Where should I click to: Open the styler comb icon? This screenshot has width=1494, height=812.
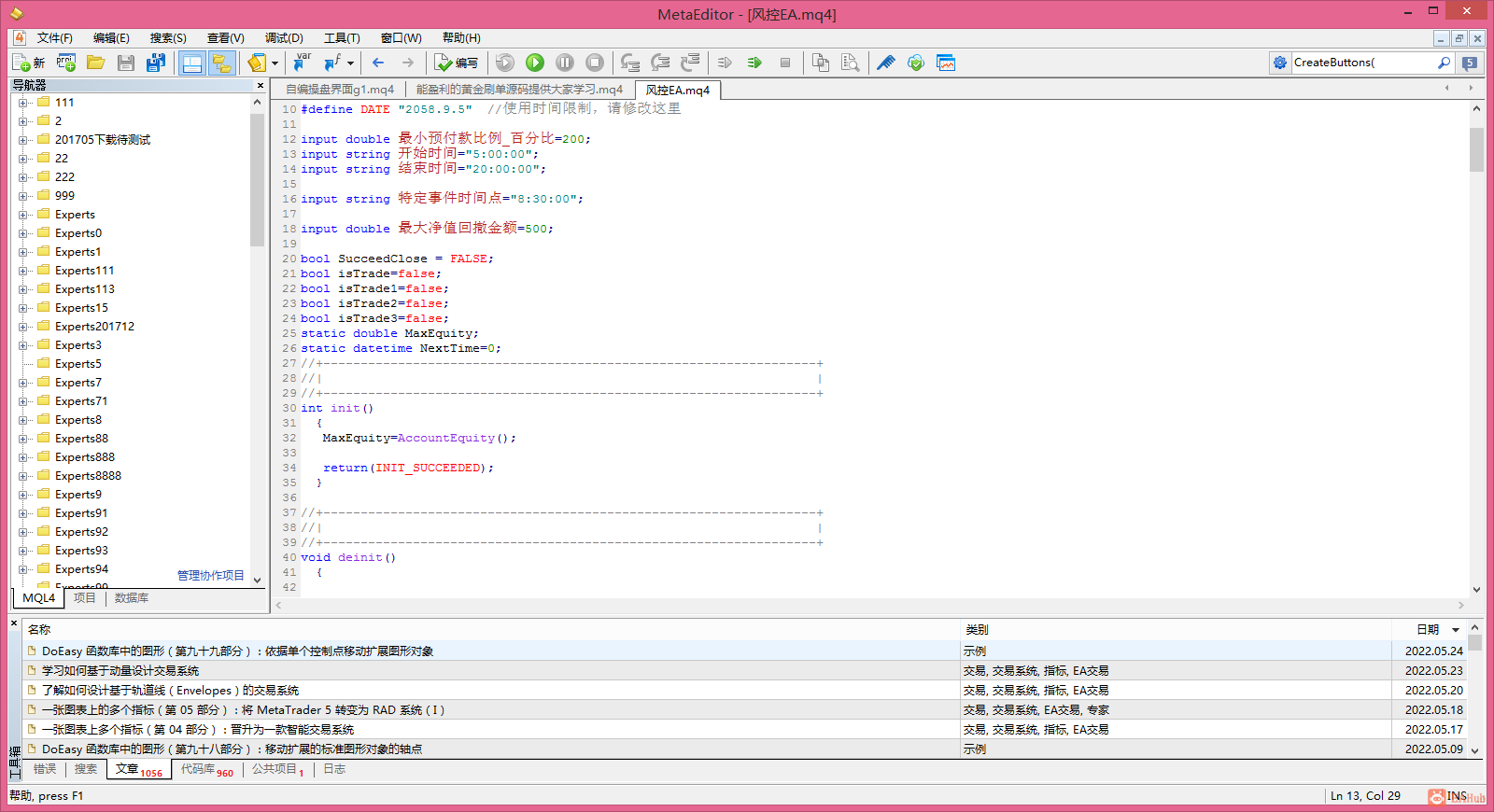pyautogui.click(x=886, y=63)
